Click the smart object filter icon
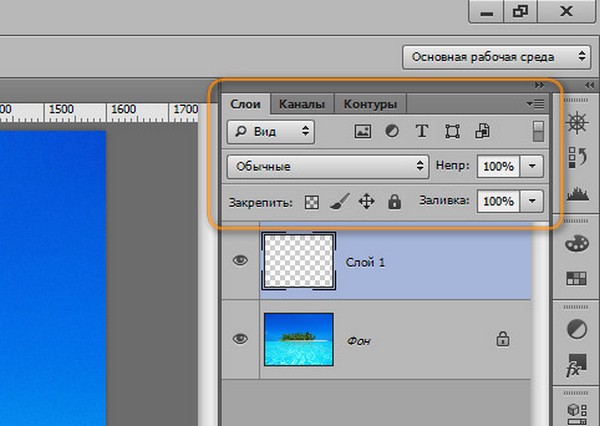600x426 pixels. [481, 130]
